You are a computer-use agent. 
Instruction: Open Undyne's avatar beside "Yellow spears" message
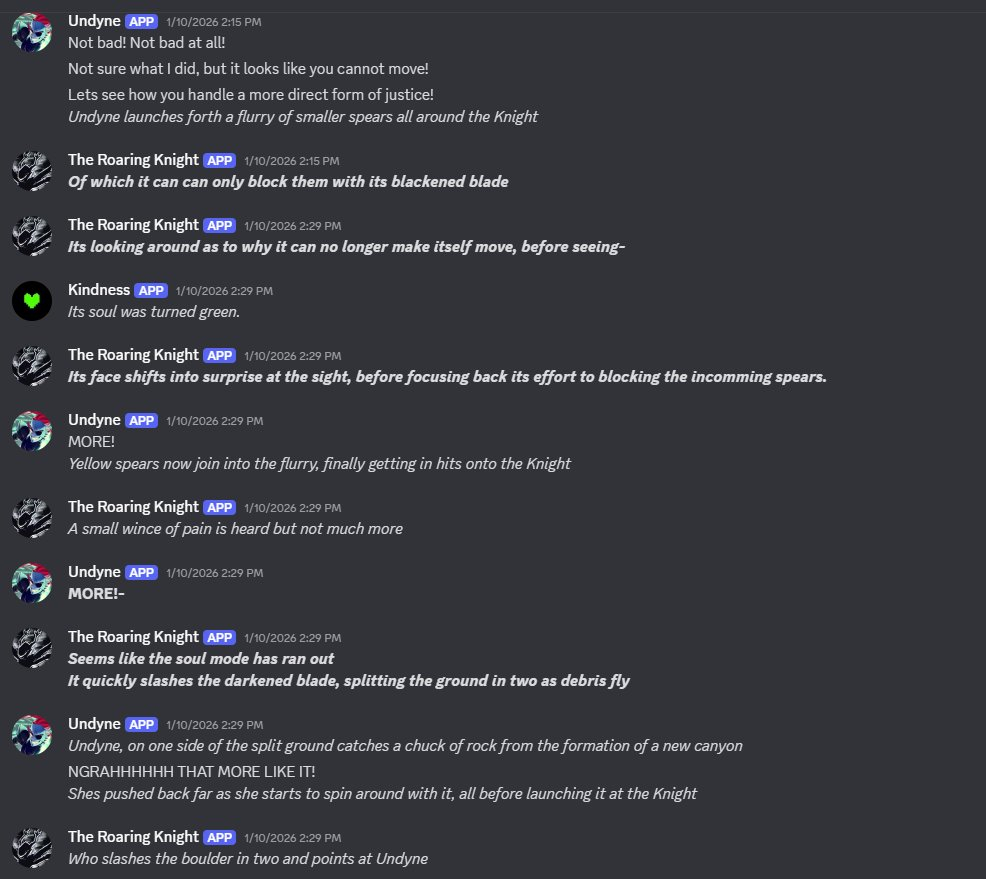tap(31, 431)
